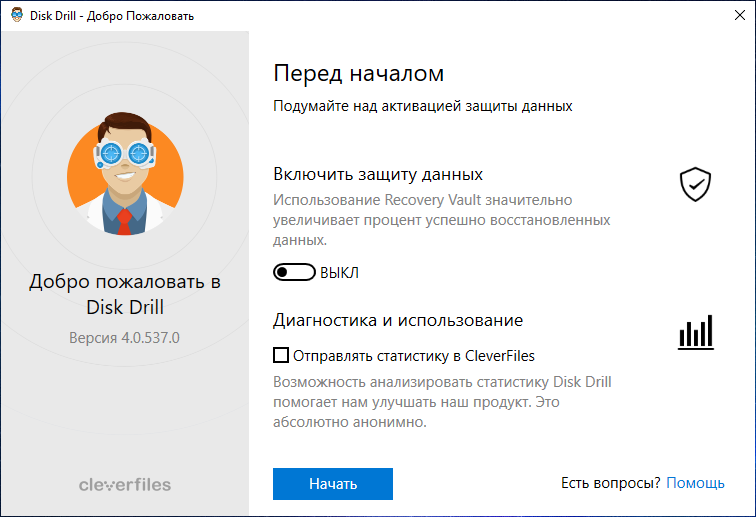The width and height of the screenshot is (756, 517).
Task: Click the anonymous statistics description paragraph
Action: point(442,402)
